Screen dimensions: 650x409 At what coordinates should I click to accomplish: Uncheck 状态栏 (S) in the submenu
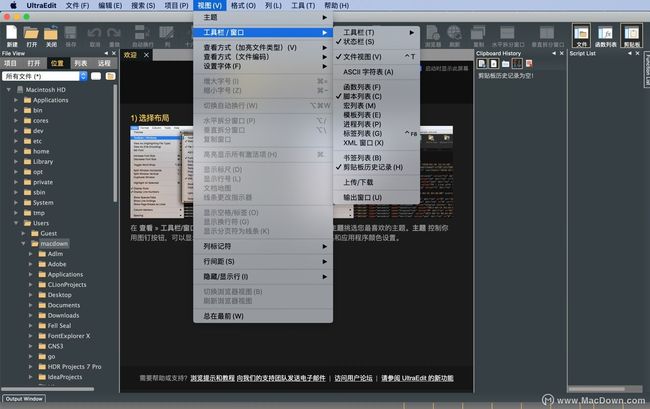click(x=376, y=42)
